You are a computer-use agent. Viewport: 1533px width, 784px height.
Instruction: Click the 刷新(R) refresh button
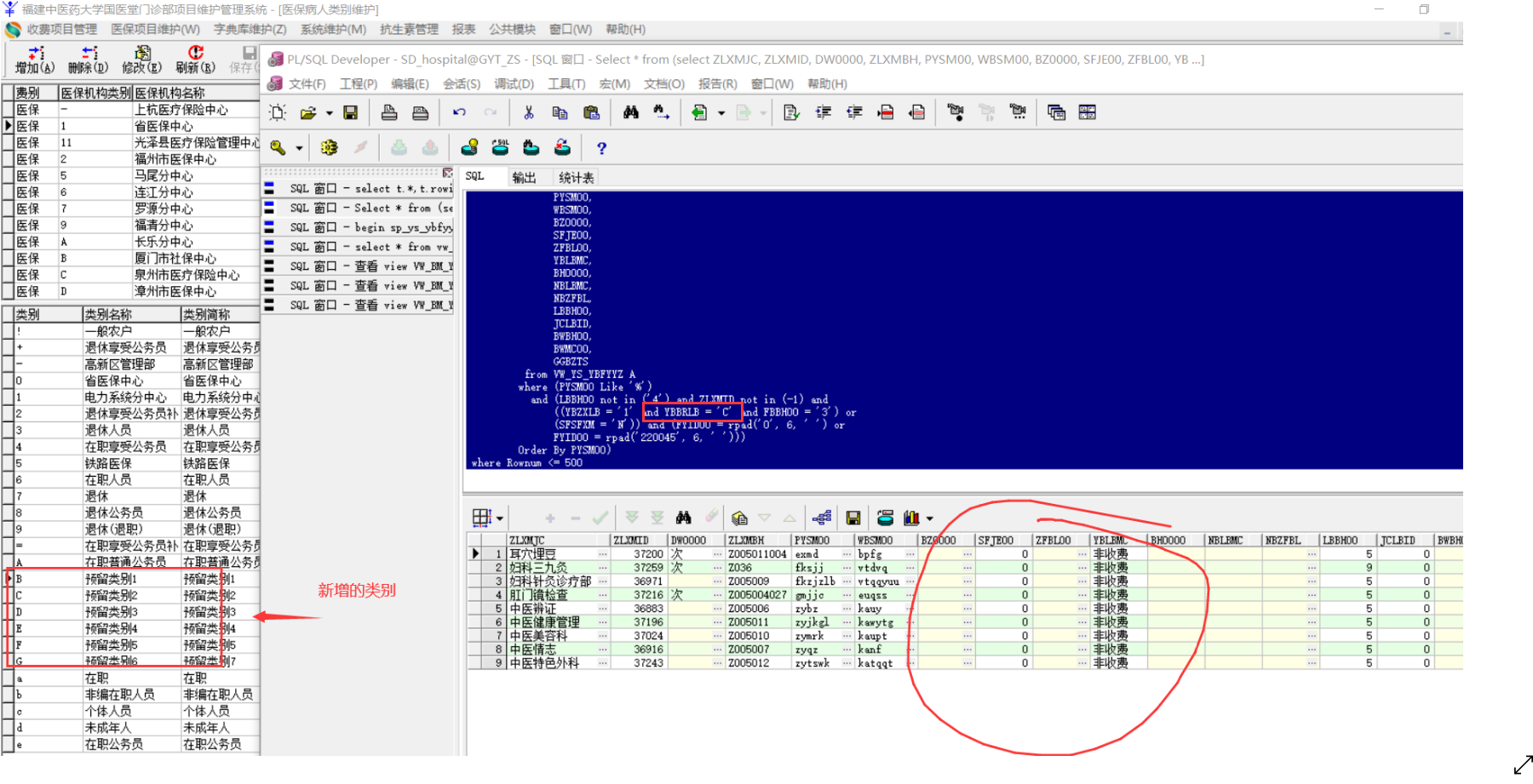coord(195,60)
